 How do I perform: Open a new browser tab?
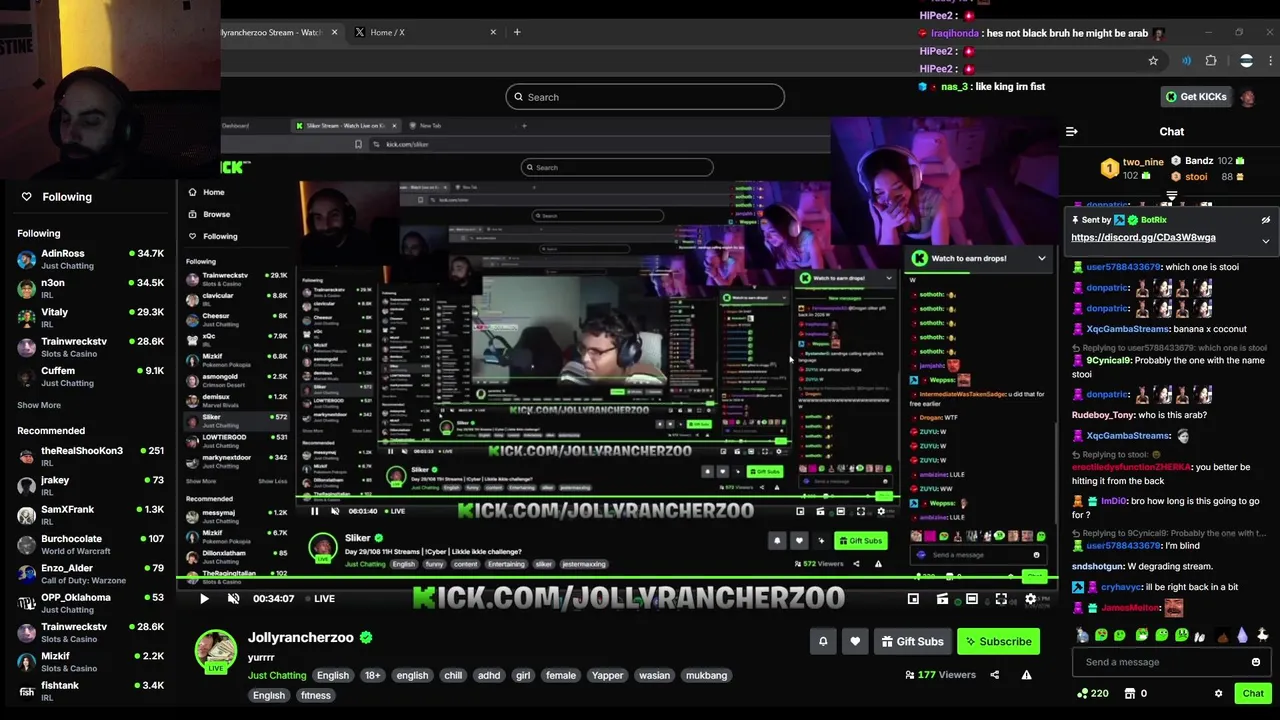click(x=517, y=32)
